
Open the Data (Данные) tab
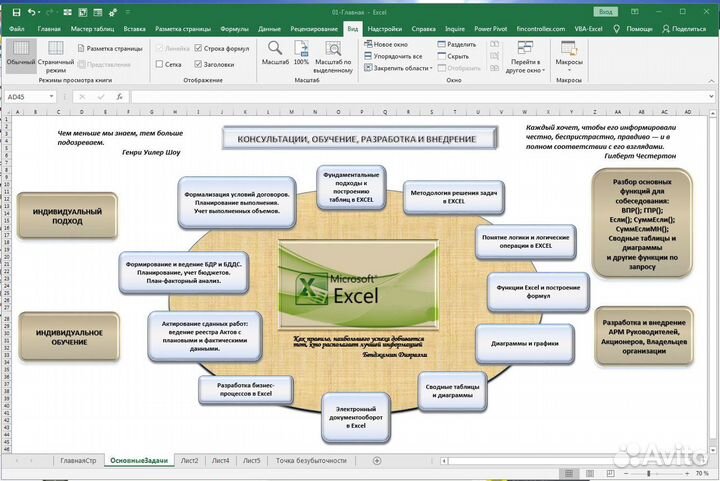coord(269,28)
